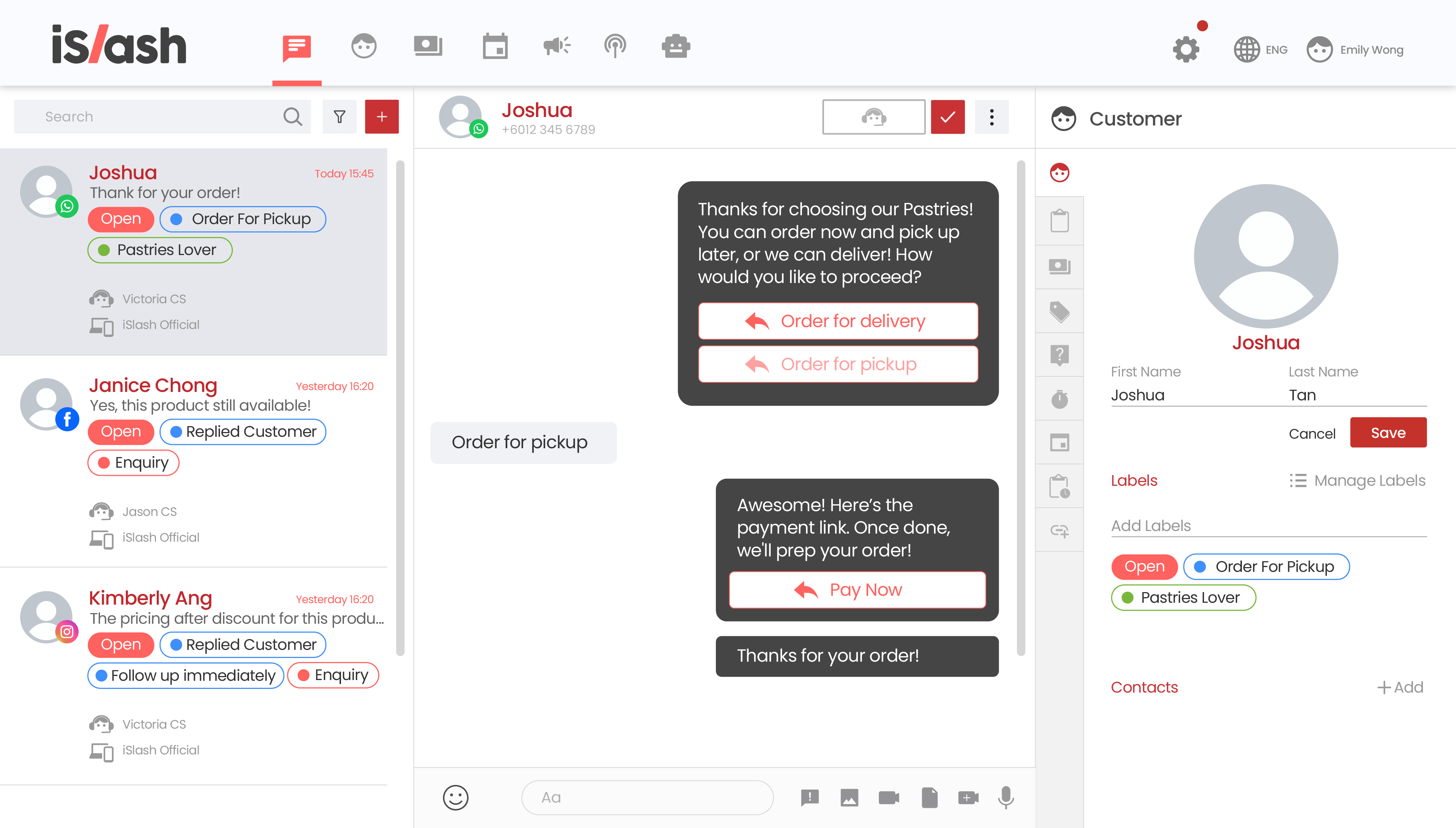The image size is (1456, 828).
Task: Click the microphone voice message icon
Action: tap(1005, 797)
